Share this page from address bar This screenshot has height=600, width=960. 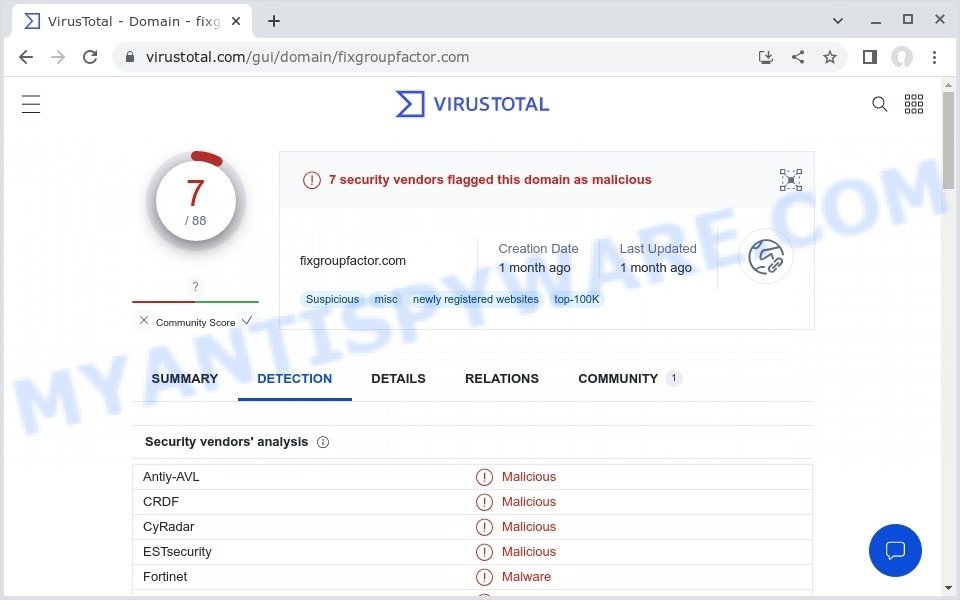click(x=798, y=57)
